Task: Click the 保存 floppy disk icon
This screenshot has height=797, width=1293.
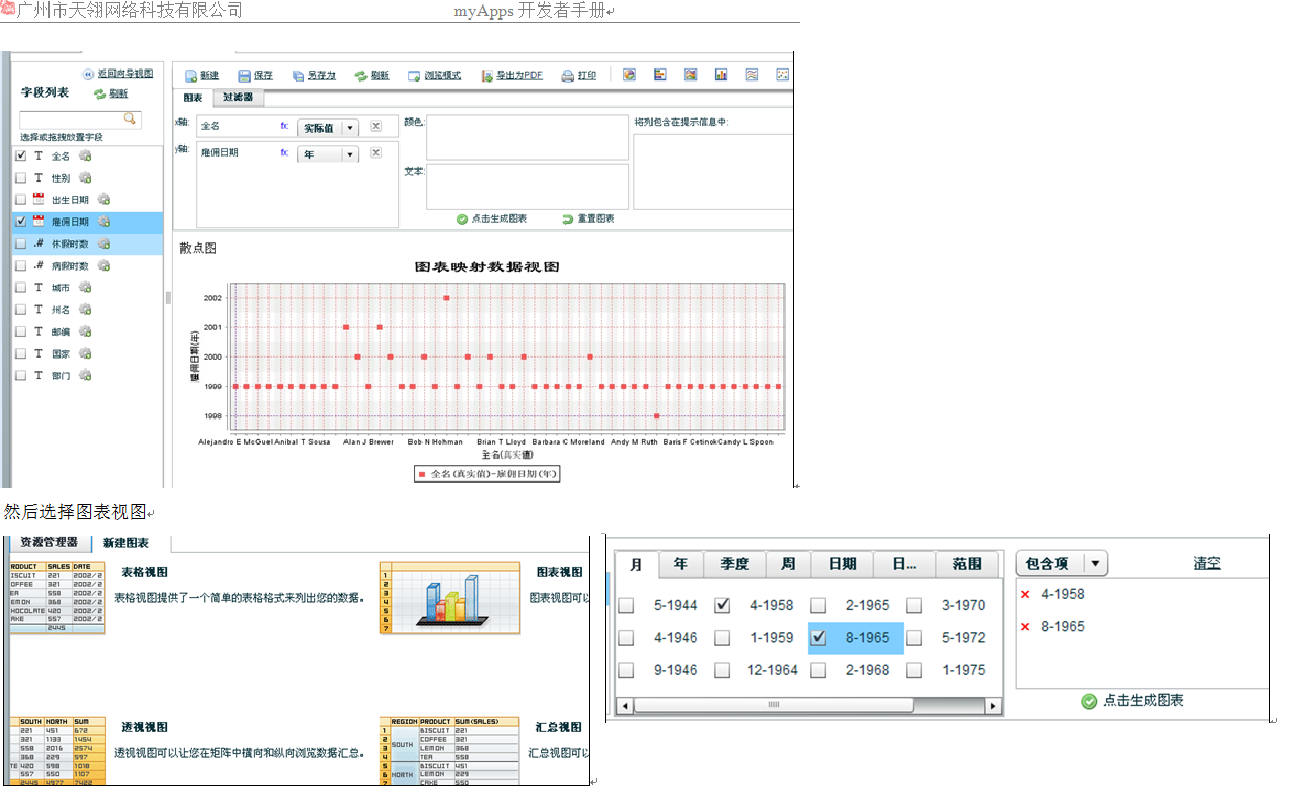Action: point(244,76)
